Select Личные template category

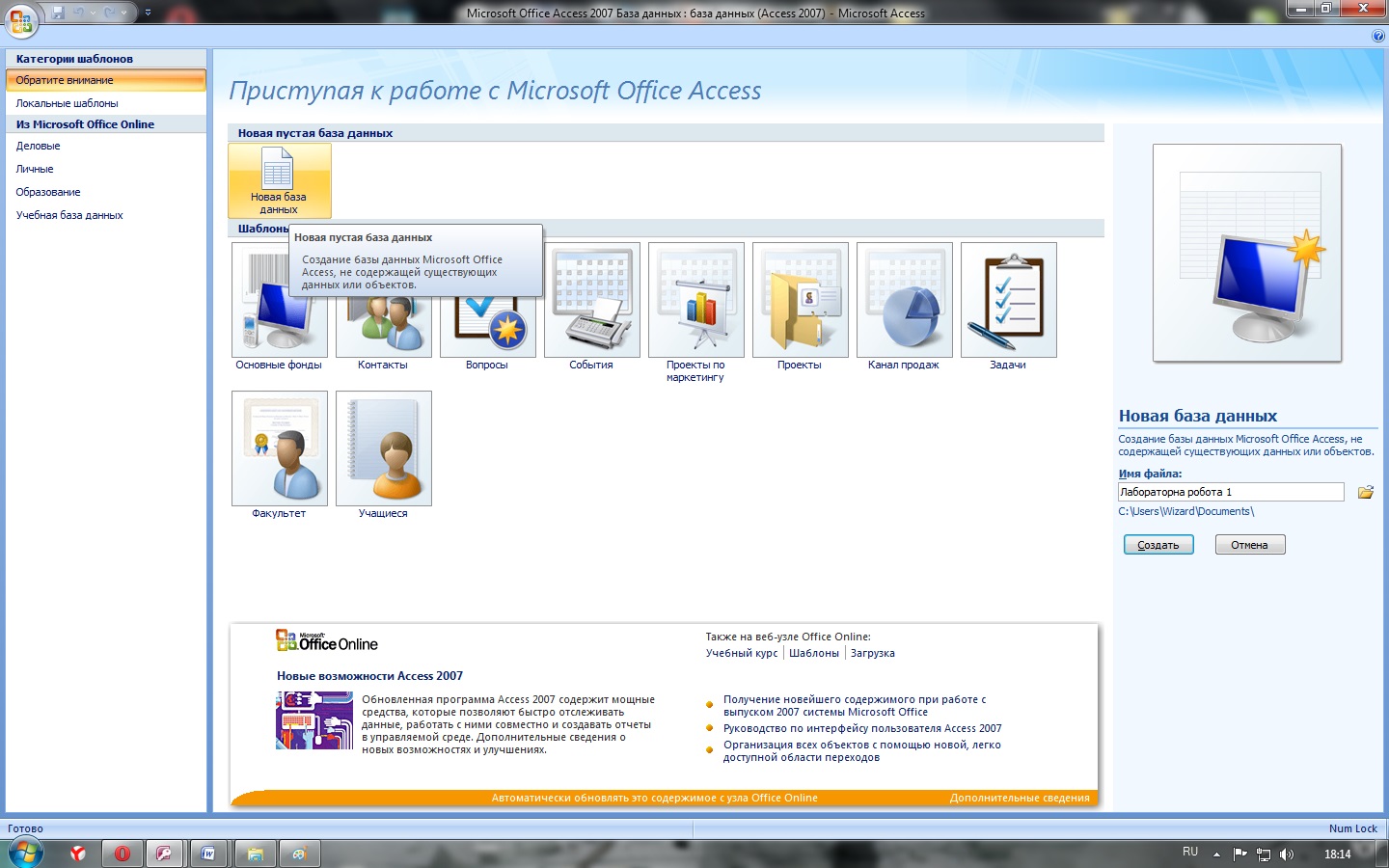pos(105,169)
